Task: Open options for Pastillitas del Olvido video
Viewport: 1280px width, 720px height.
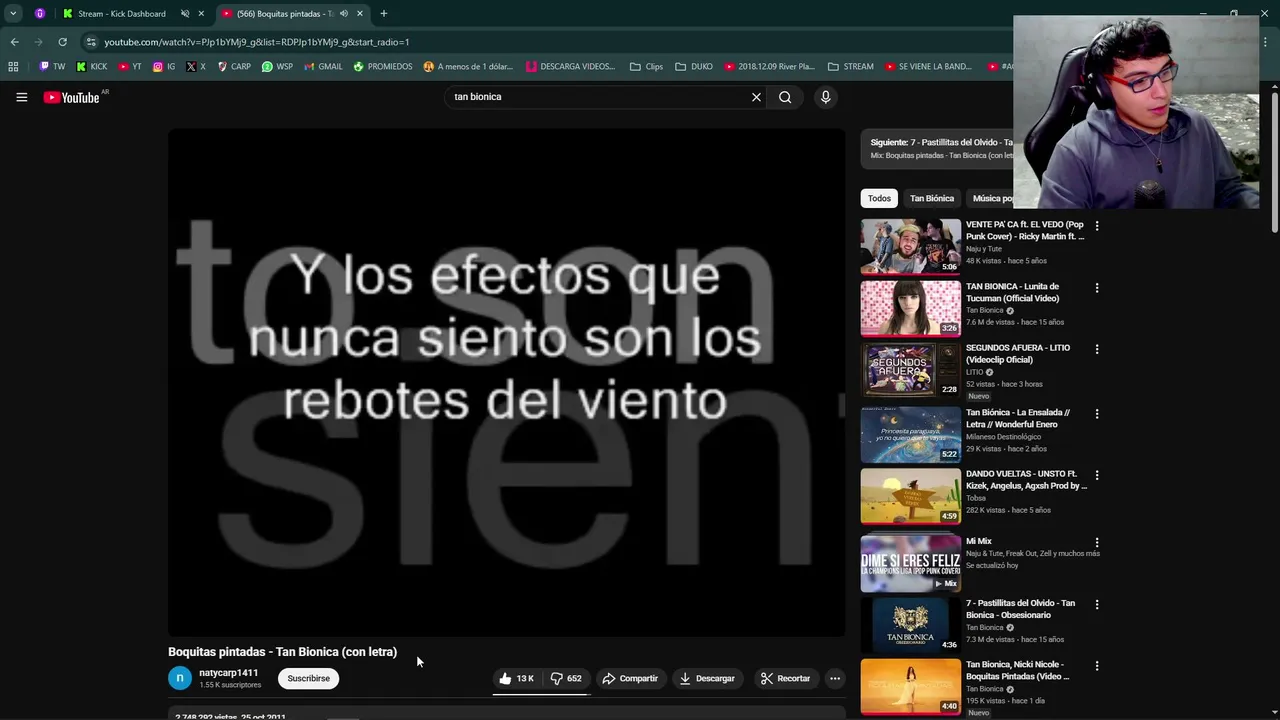Action: pos(1097,605)
